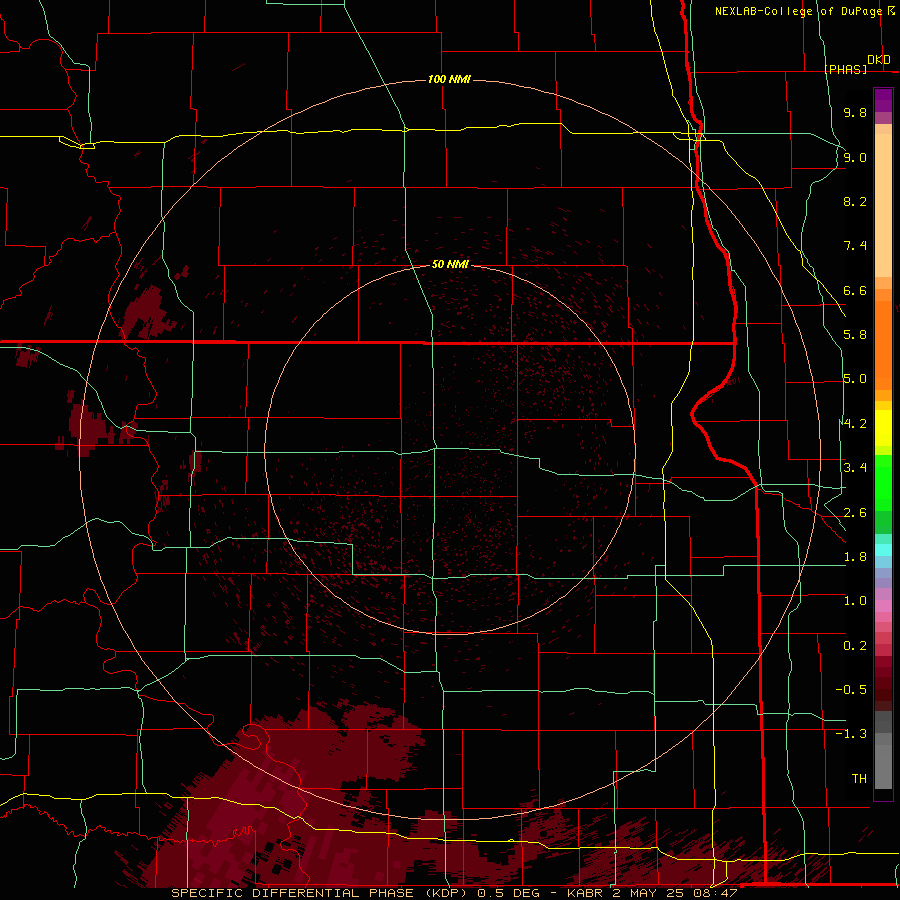Click the 5.0 value on the scale
Image resolution: width=900 pixels, height=900 pixels.
855,379
